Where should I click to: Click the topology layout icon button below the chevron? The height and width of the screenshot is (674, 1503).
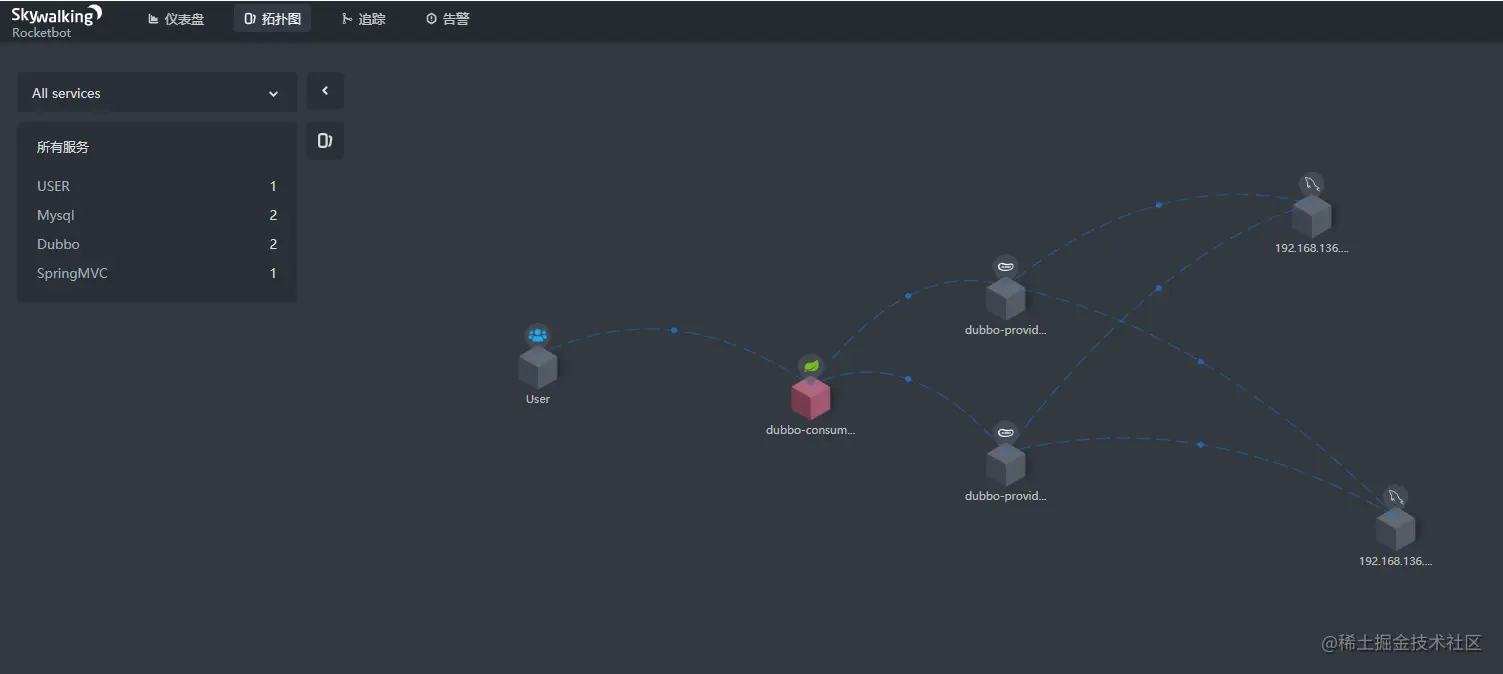325,141
